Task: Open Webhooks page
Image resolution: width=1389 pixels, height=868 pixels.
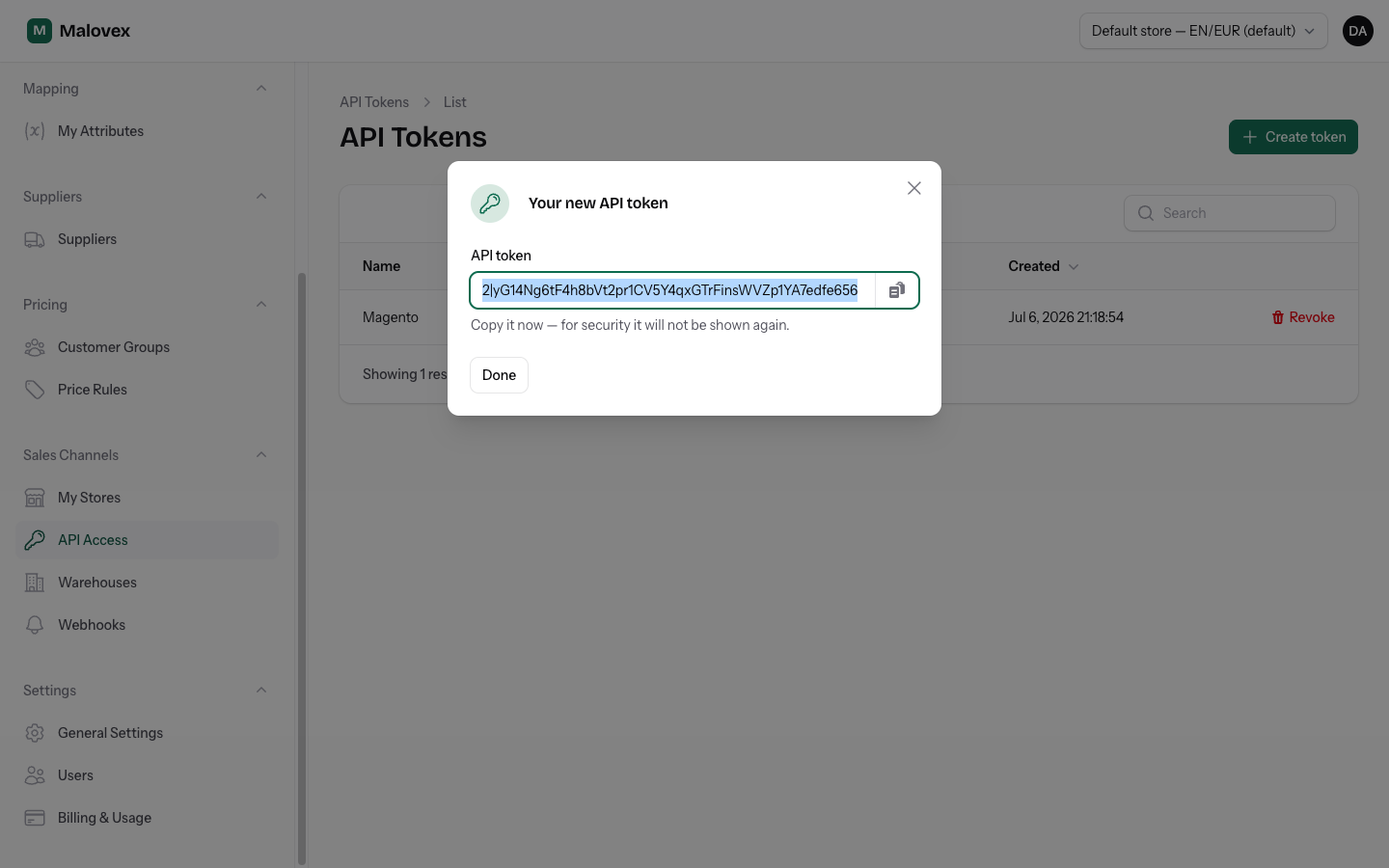Action: point(147,625)
